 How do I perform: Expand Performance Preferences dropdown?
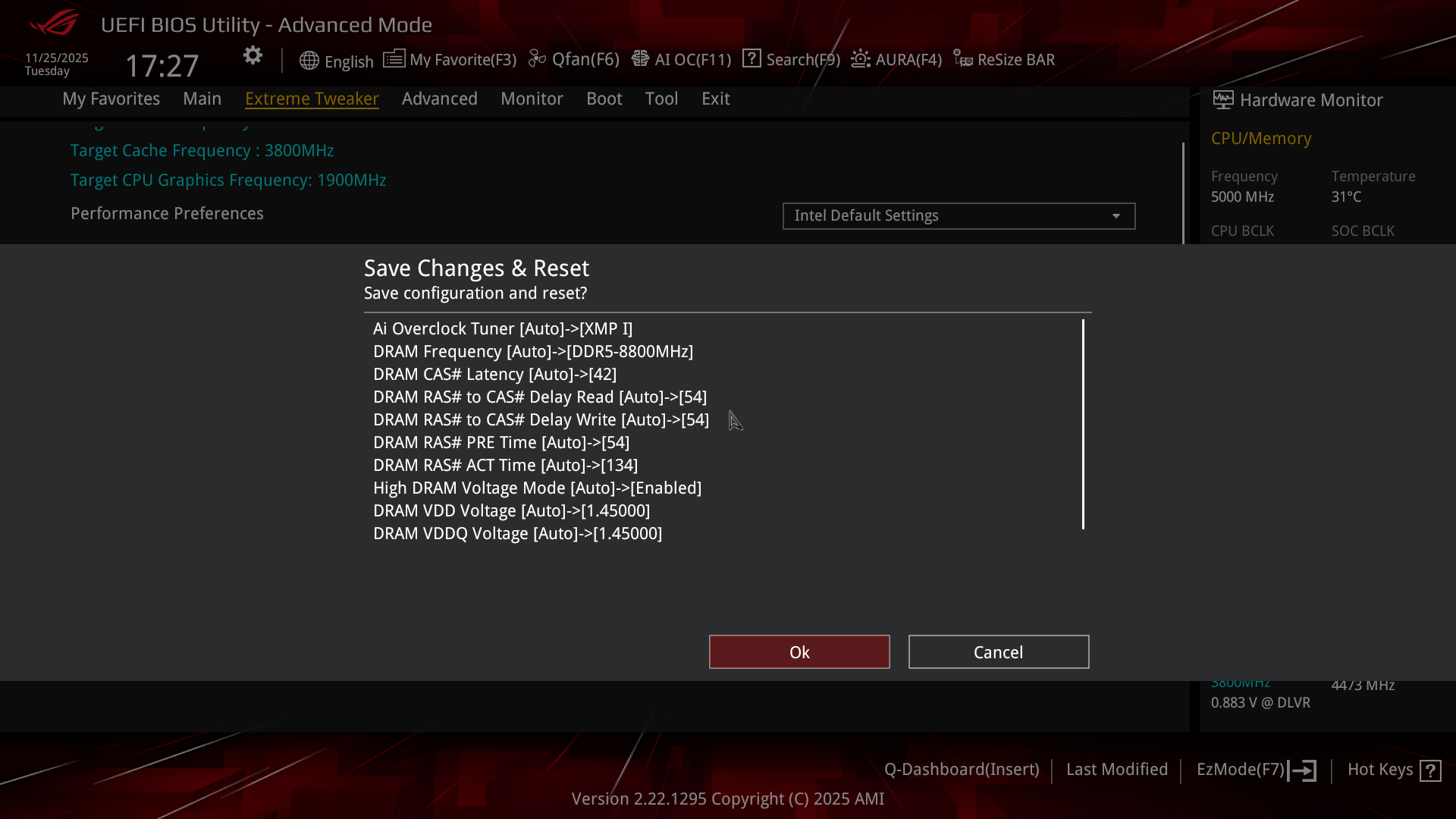pyautogui.click(x=959, y=216)
